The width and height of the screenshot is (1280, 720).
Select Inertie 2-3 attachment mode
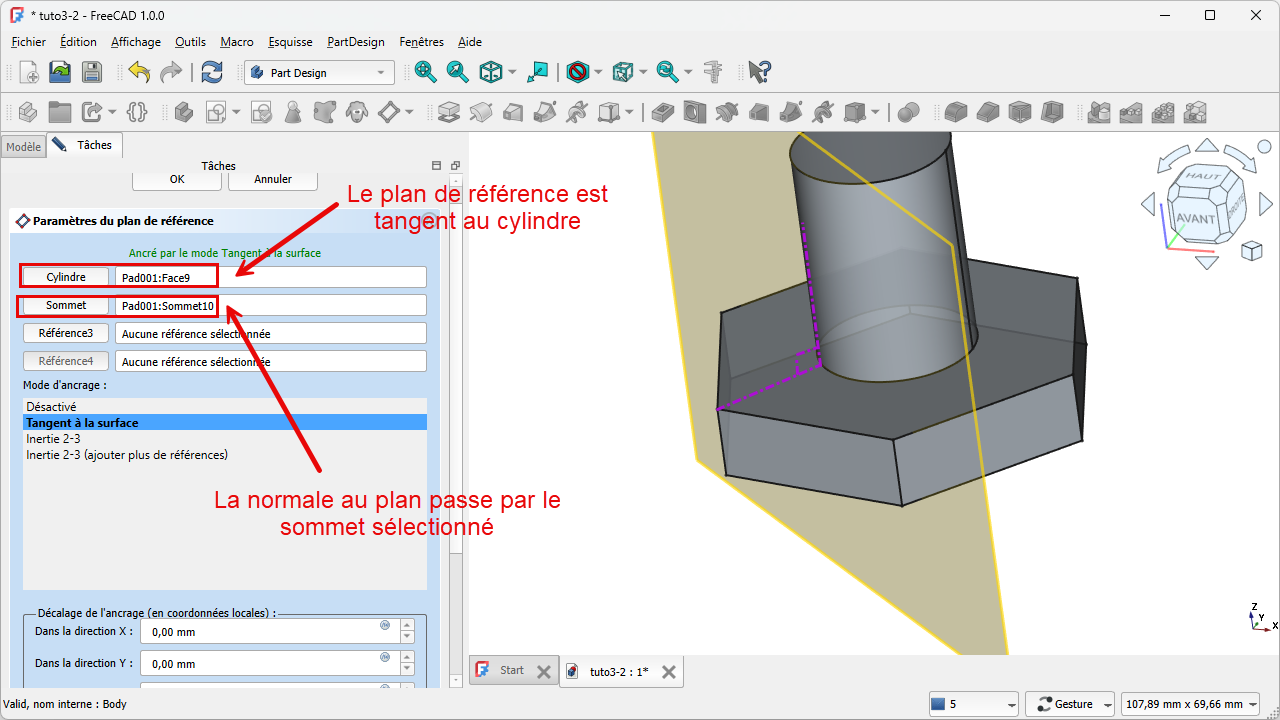pyautogui.click(x=53, y=439)
